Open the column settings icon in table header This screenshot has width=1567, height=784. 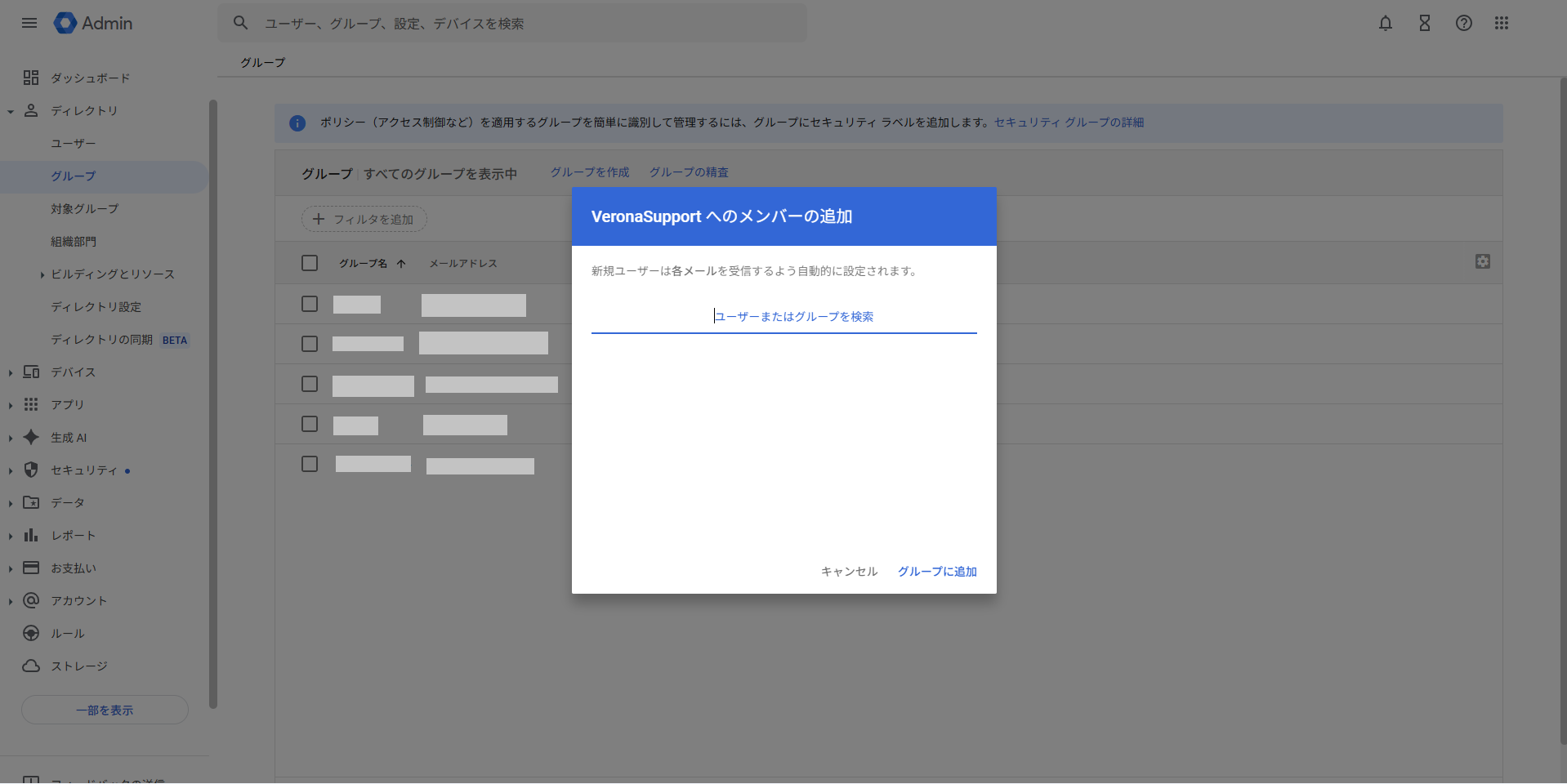pyautogui.click(x=1483, y=261)
